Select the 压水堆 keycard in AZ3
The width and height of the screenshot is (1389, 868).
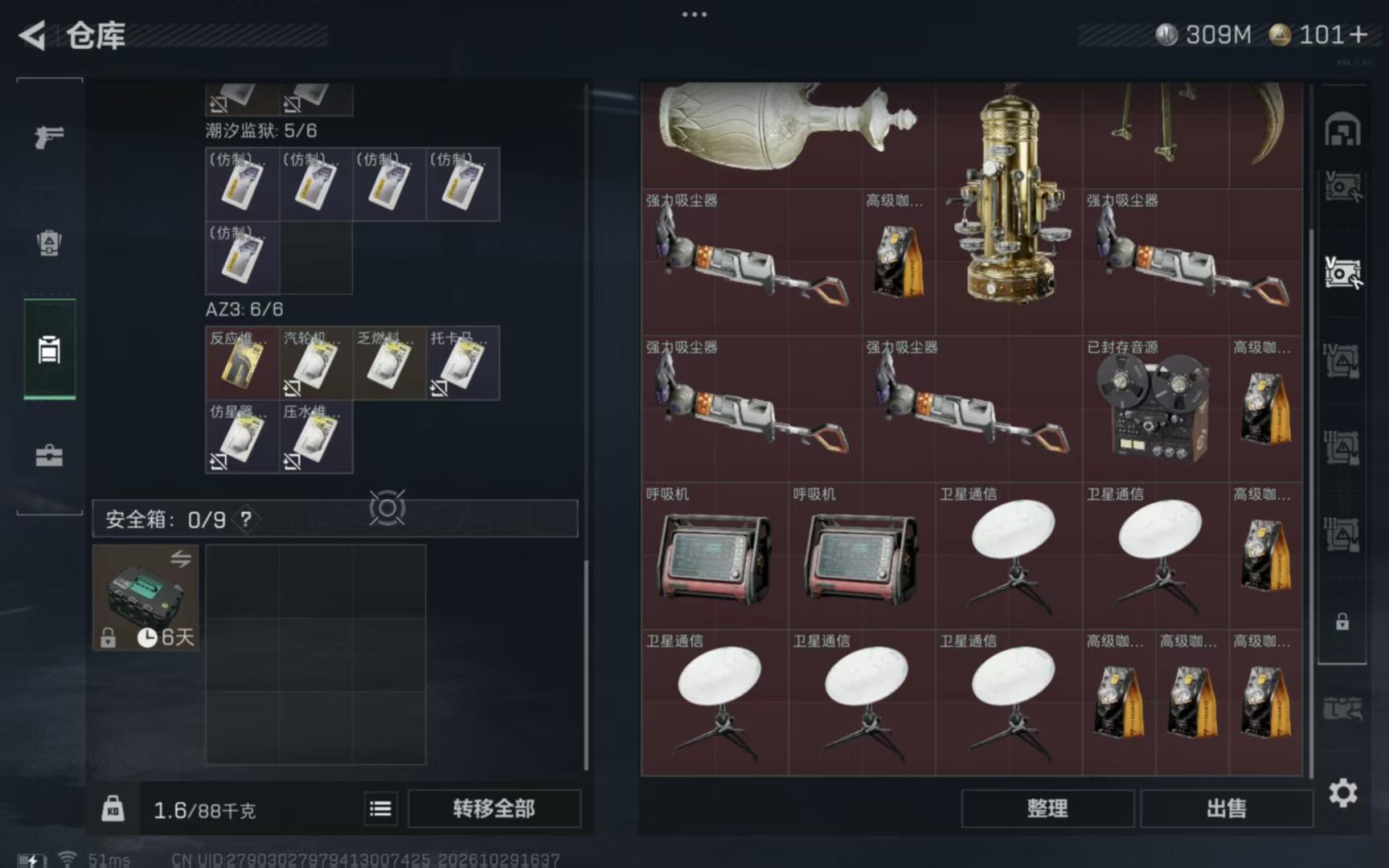(x=316, y=436)
